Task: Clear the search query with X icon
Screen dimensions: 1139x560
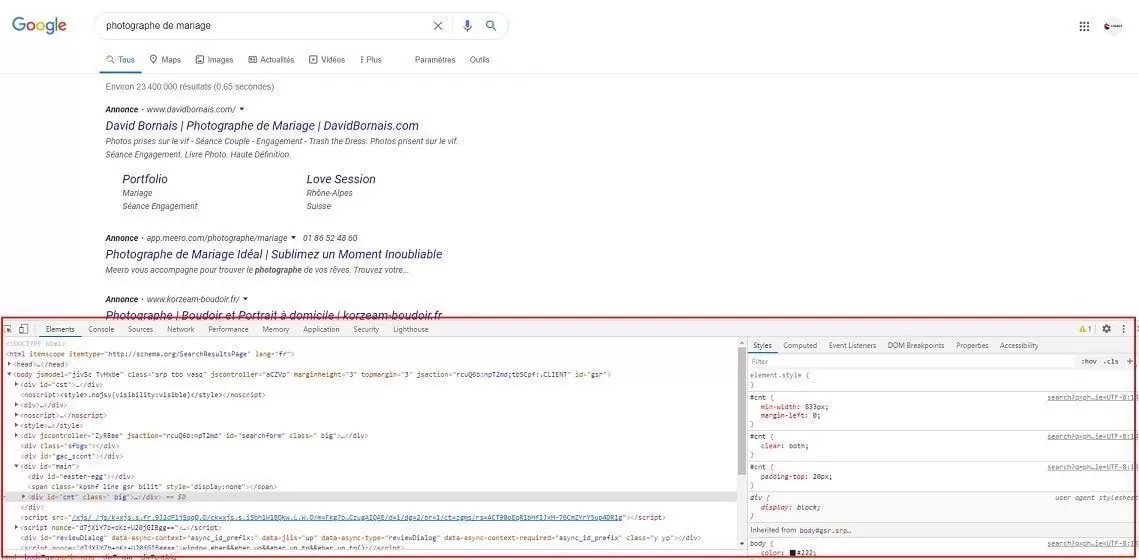Action: click(438, 25)
